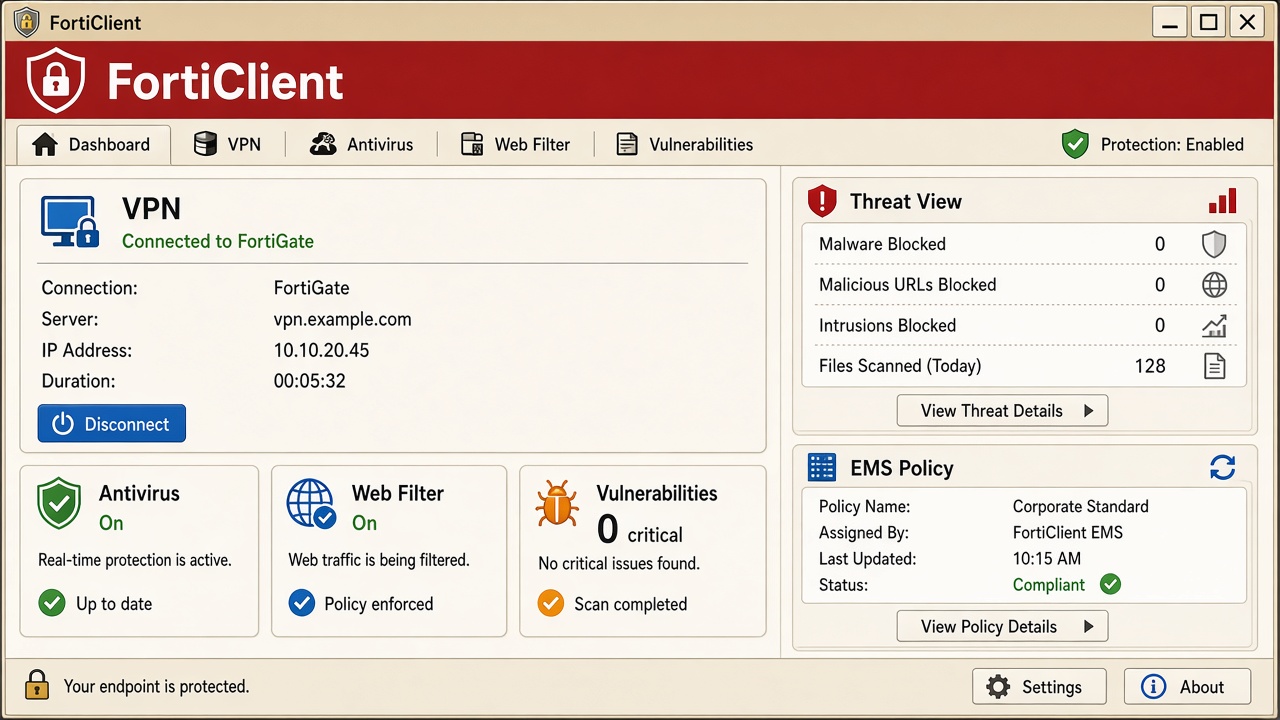Open the Settings button
This screenshot has width=1280, height=720.
pyautogui.click(x=1039, y=687)
